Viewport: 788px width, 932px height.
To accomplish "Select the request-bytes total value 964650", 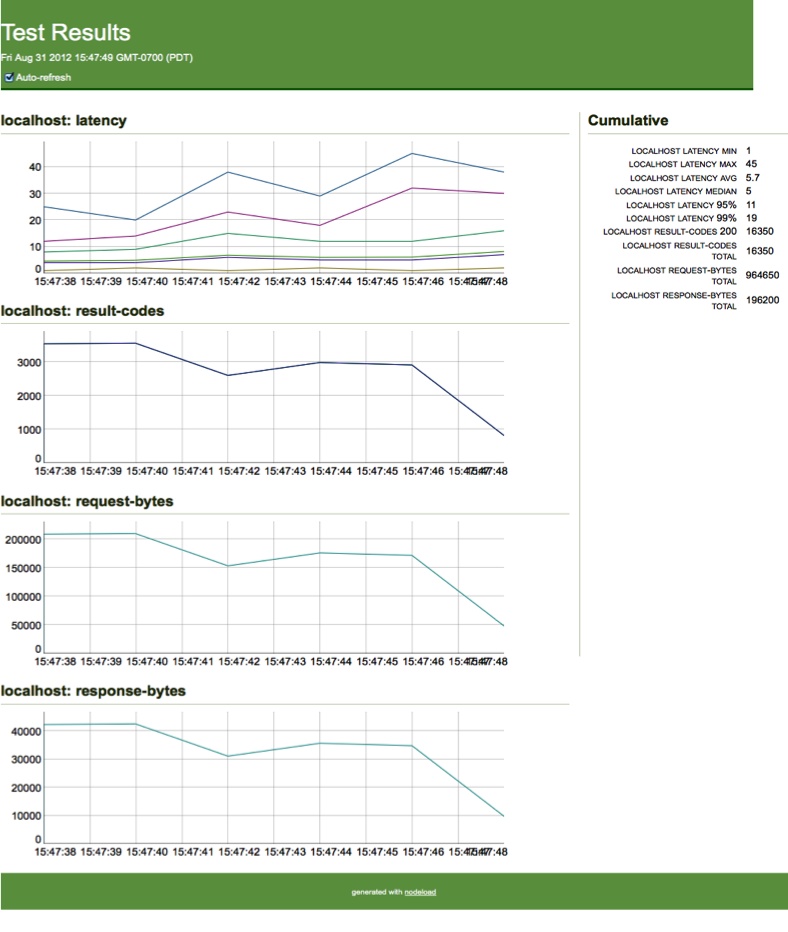I will pos(762,275).
